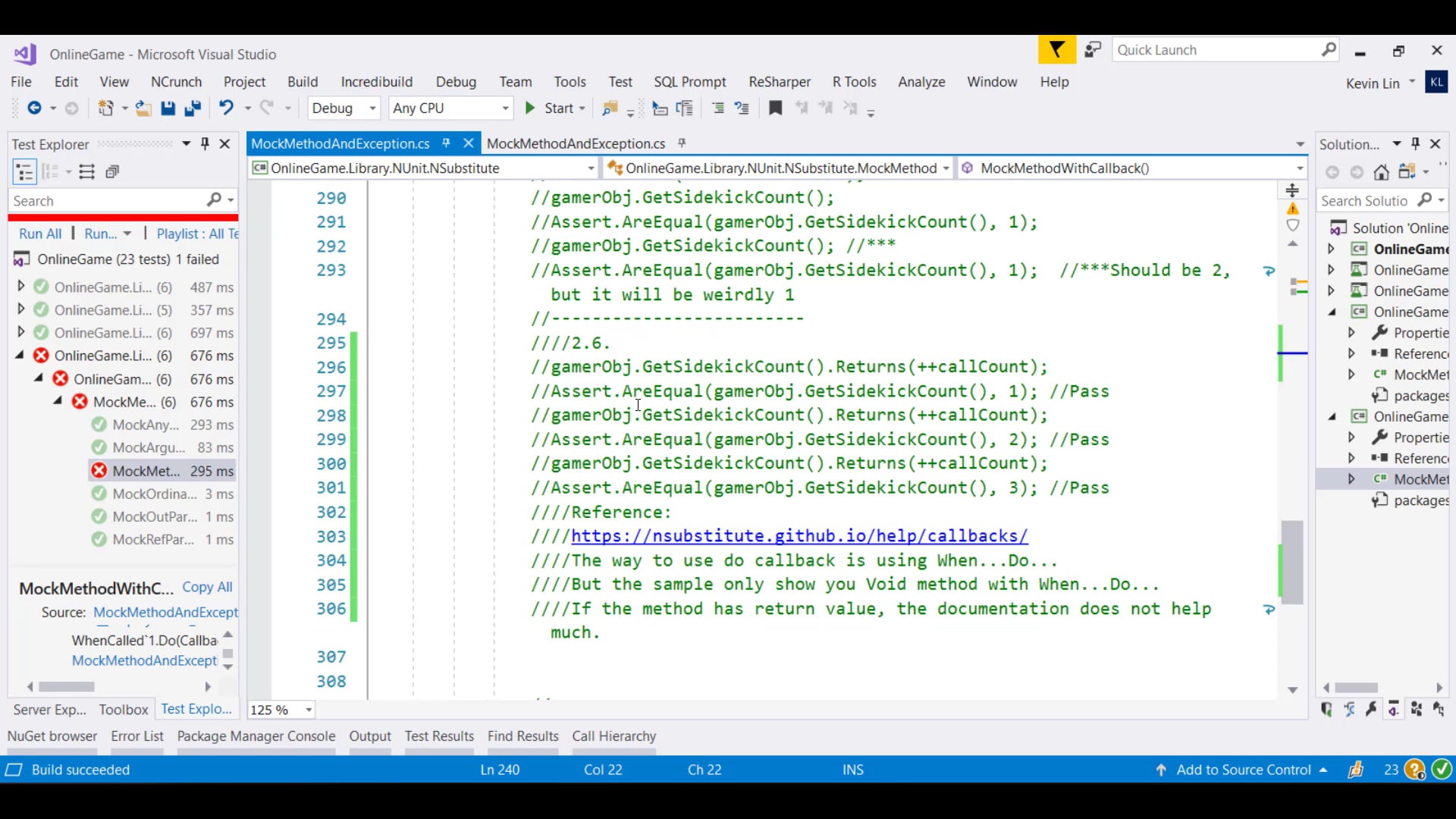
Task: Click the Navigate Backward toolbar icon
Action: point(36,108)
